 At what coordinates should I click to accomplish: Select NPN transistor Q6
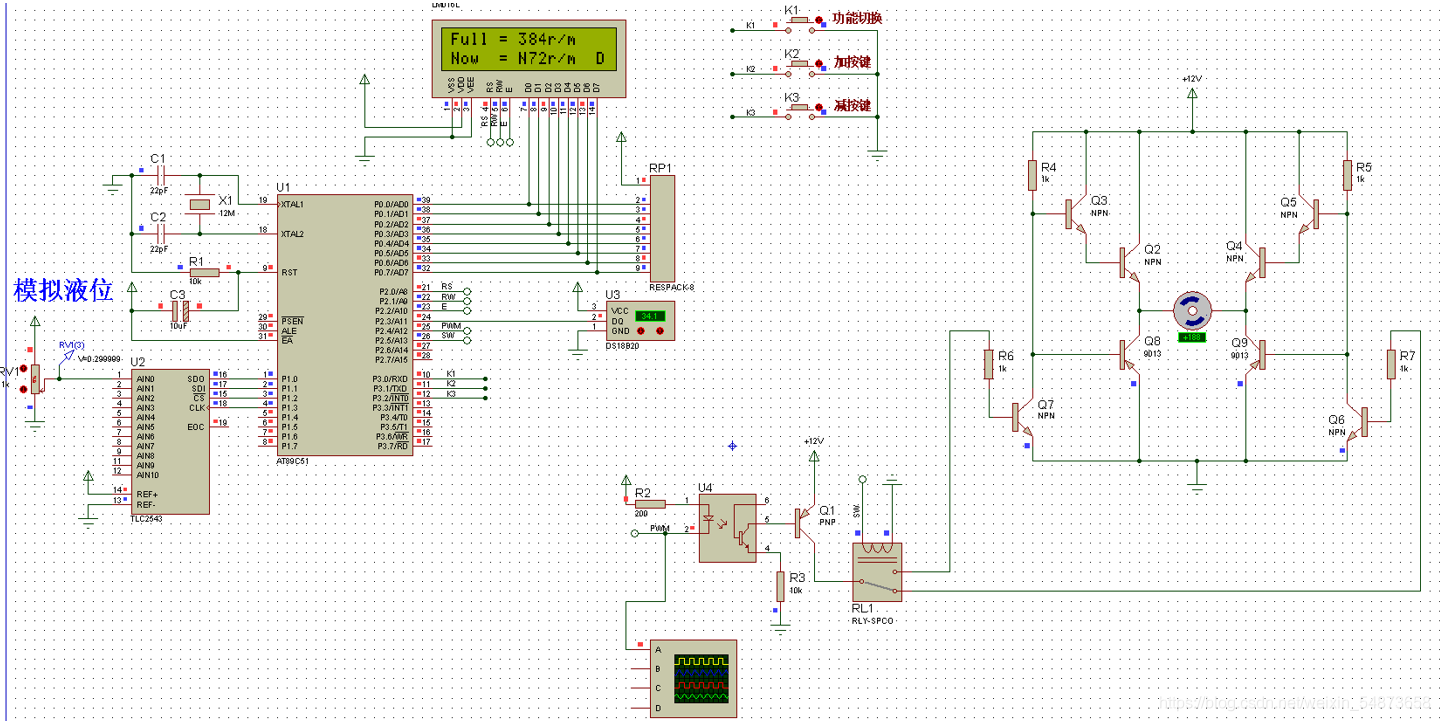[1356, 422]
